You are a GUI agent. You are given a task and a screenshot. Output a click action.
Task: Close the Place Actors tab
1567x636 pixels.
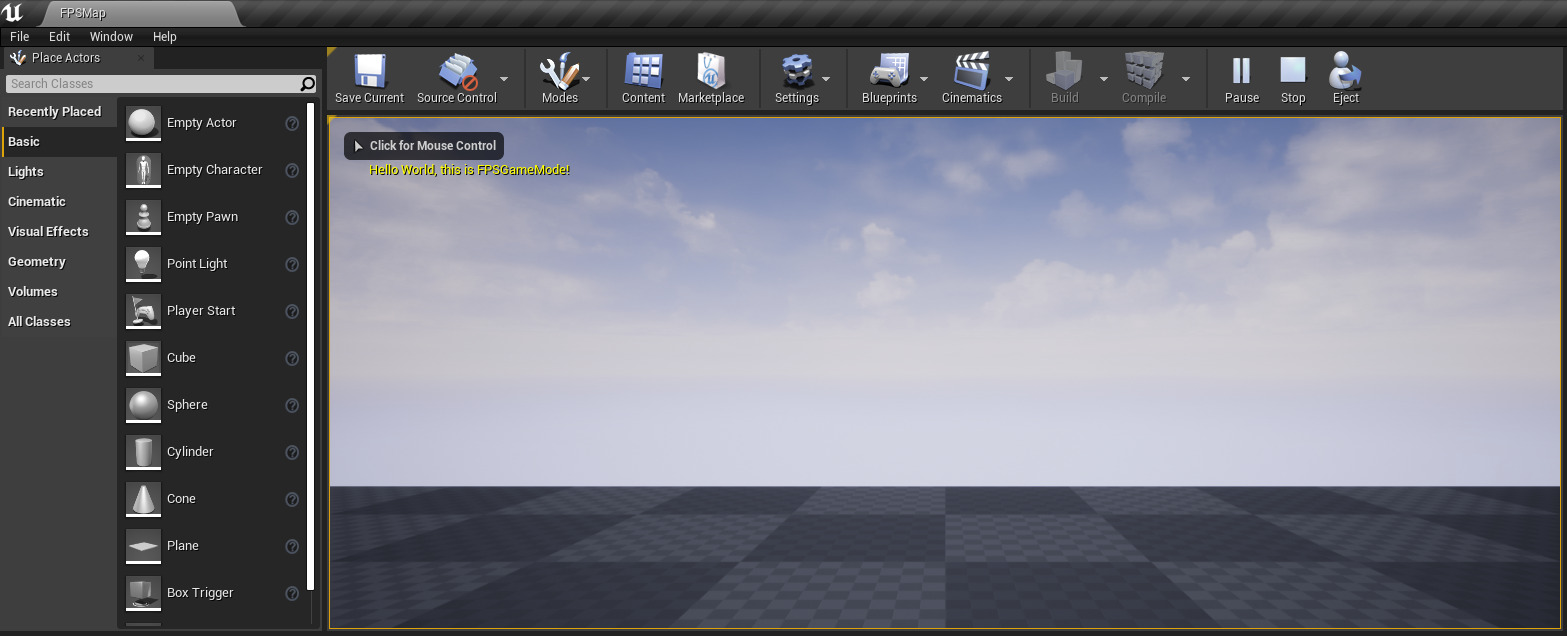pyautogui.click(x=141, y=58)
